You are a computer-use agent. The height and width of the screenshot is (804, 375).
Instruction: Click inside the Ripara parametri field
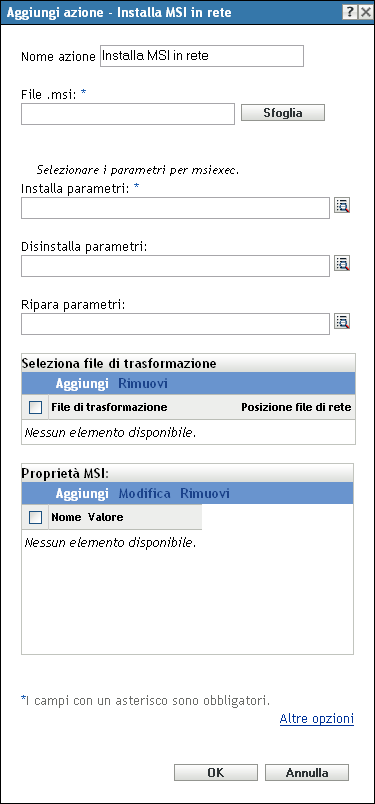(x=175, y=324)
